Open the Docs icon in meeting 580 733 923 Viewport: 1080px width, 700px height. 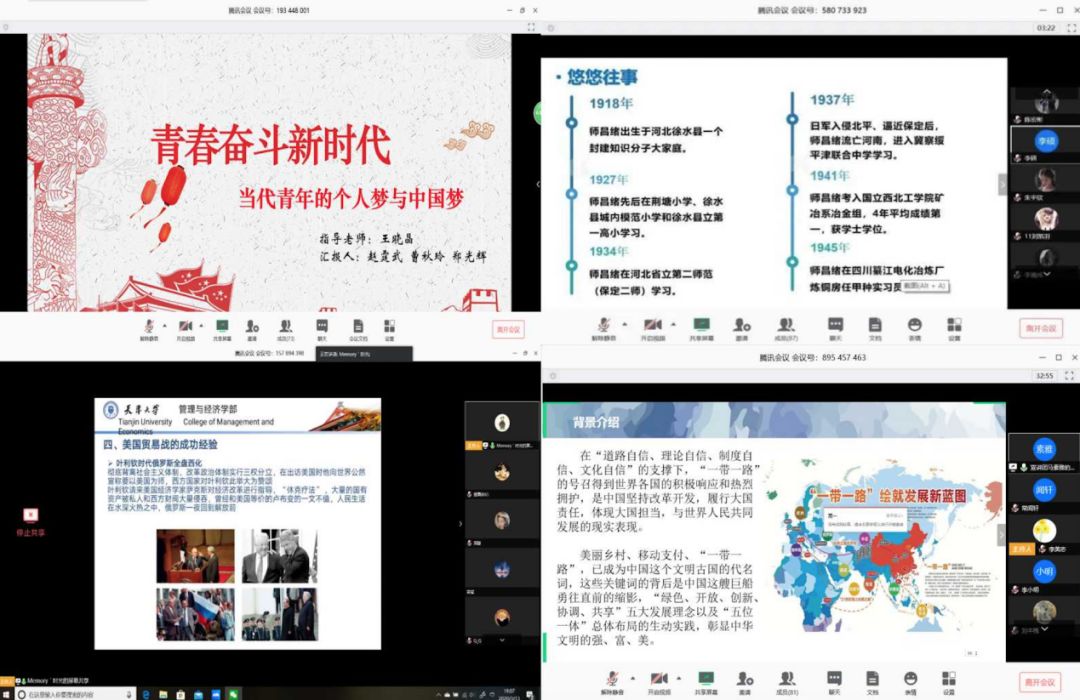(x=875, y=326)
